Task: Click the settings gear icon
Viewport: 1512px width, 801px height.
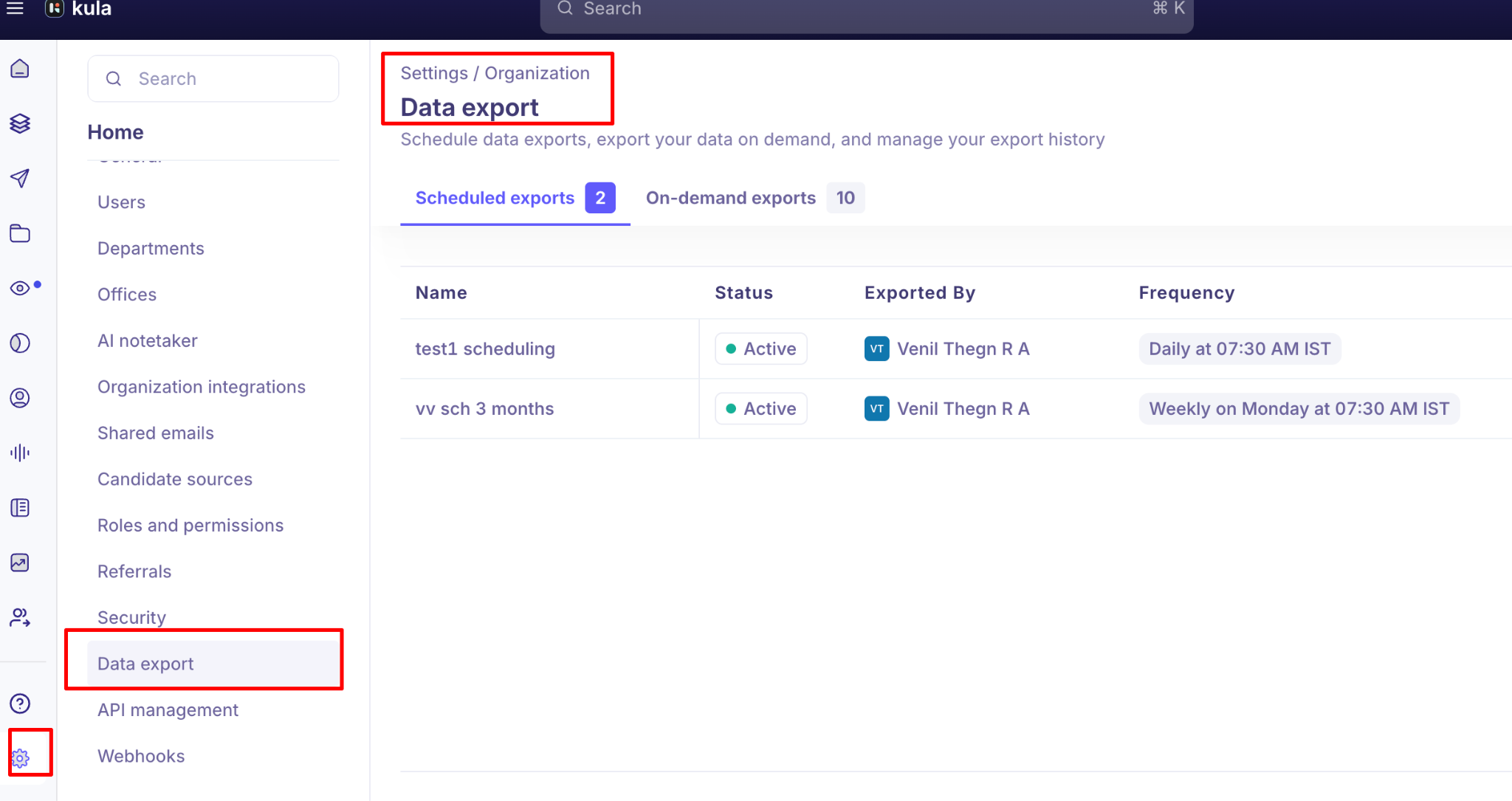Action: [21, 757]
